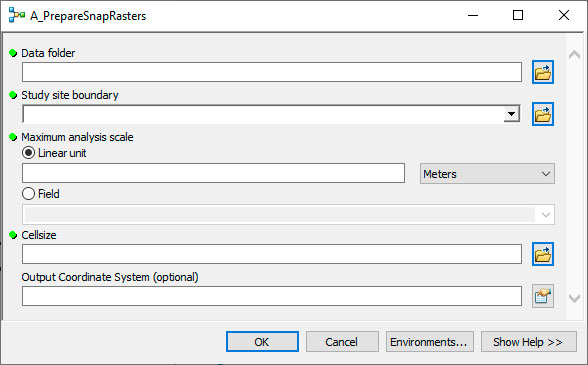Viewport: 588px width, 365px height.
Task: Open Output Coordinate System properties dialog
Action: (x=543, y=296)
